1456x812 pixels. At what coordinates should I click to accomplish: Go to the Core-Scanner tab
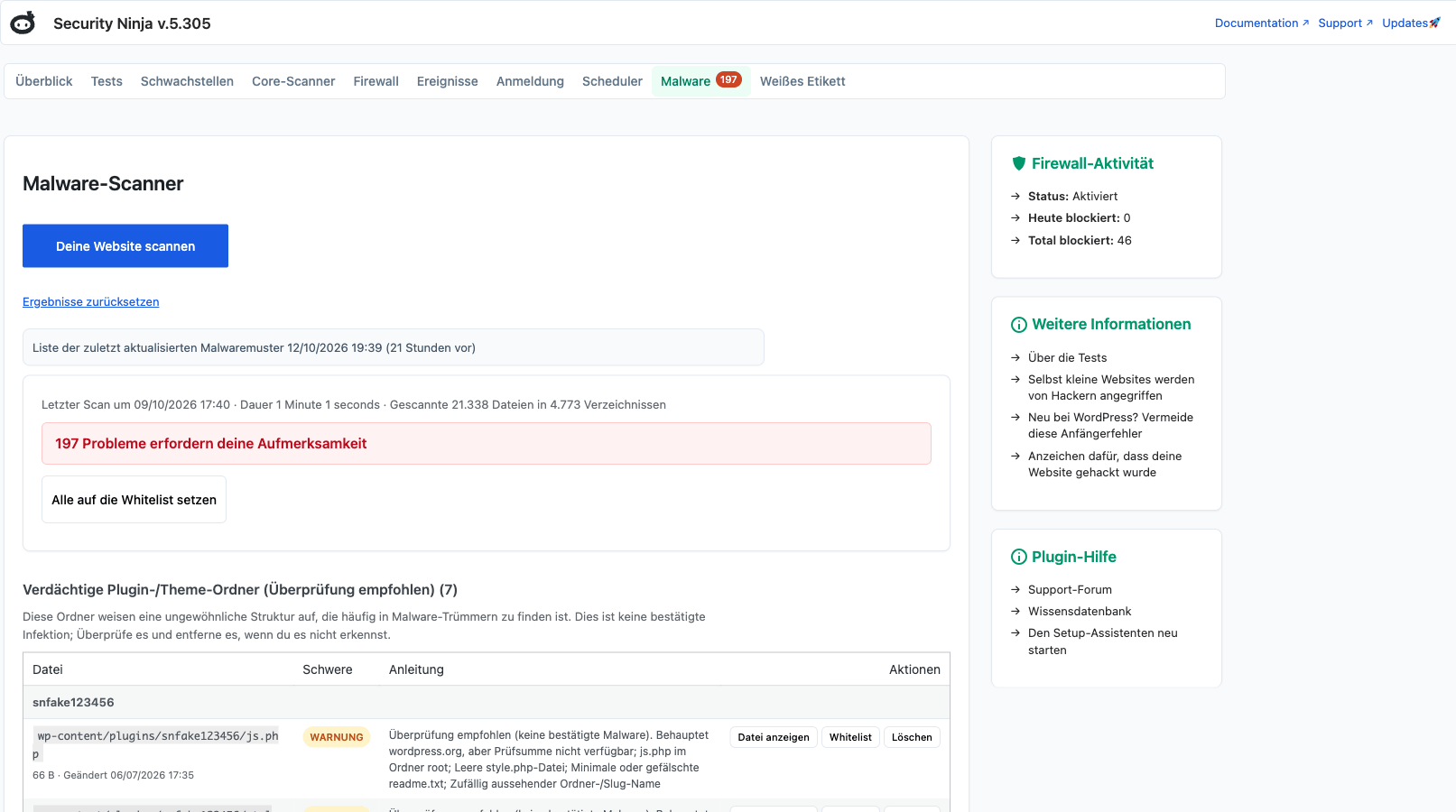point(293,81)
